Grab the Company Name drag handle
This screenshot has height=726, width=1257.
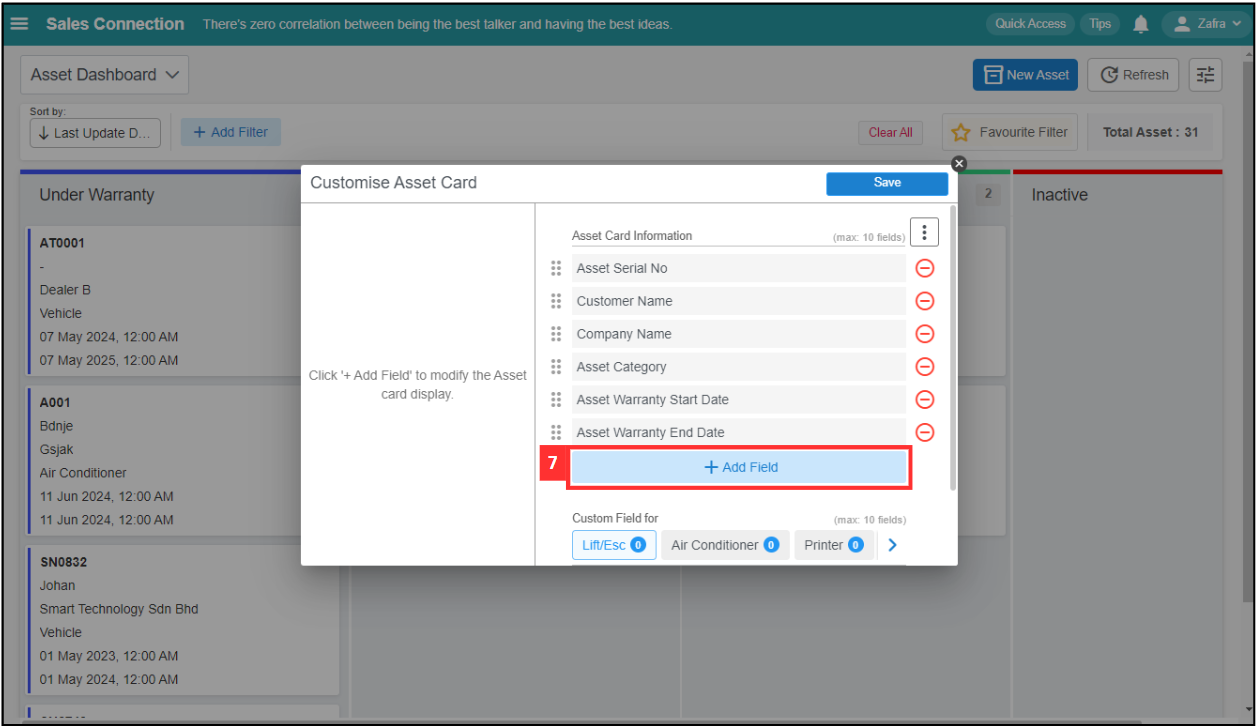(556, 334)
